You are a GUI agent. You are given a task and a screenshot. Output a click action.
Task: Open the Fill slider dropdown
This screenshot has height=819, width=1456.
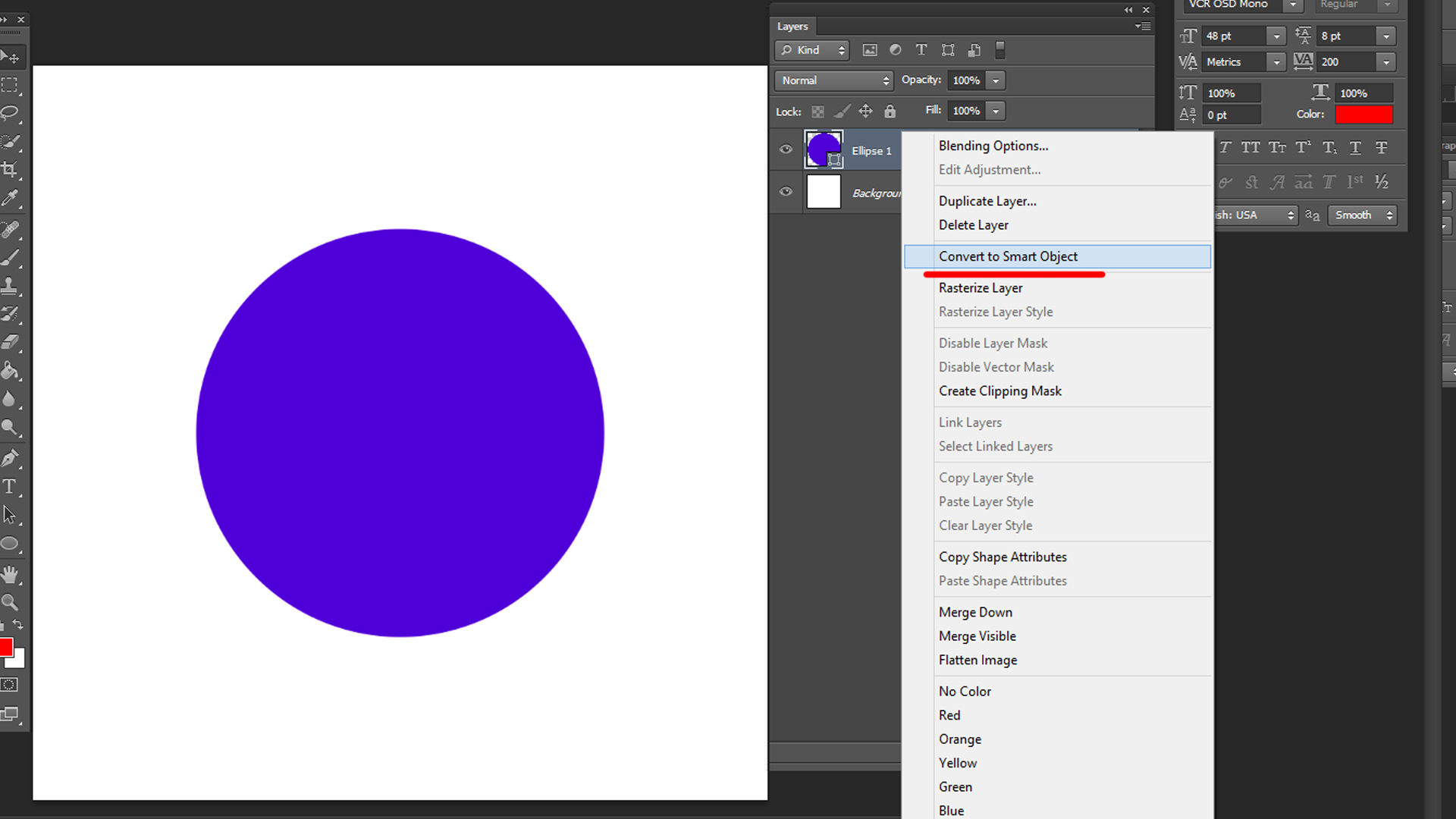tap(996, 111)
